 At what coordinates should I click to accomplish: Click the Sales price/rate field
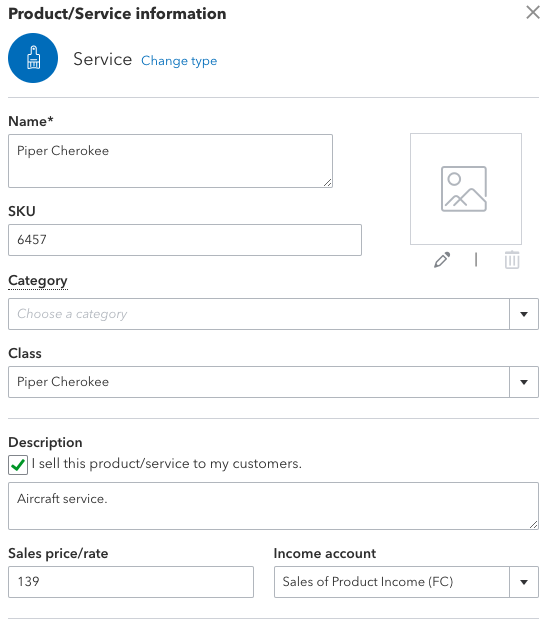tap(131, 582)
